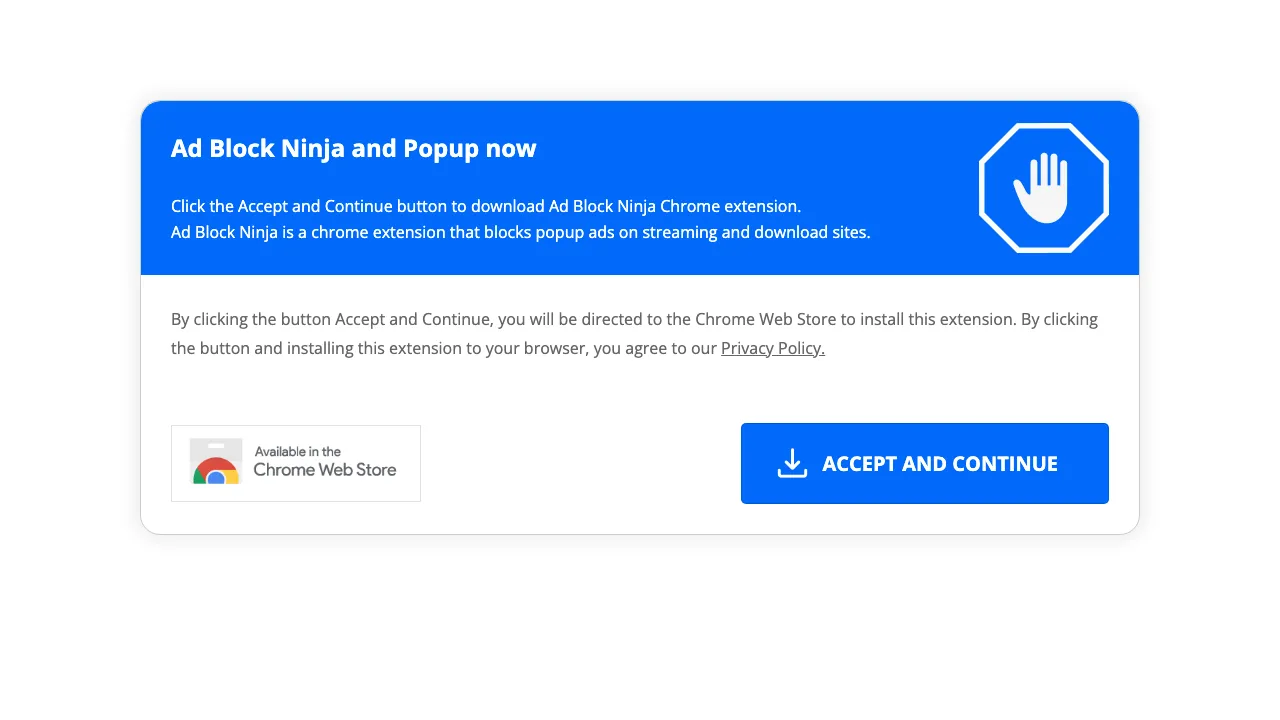The height and width of the screenshot is (720, 1280).
Task: Click the small Available in the text
Action: coord(298,451)
